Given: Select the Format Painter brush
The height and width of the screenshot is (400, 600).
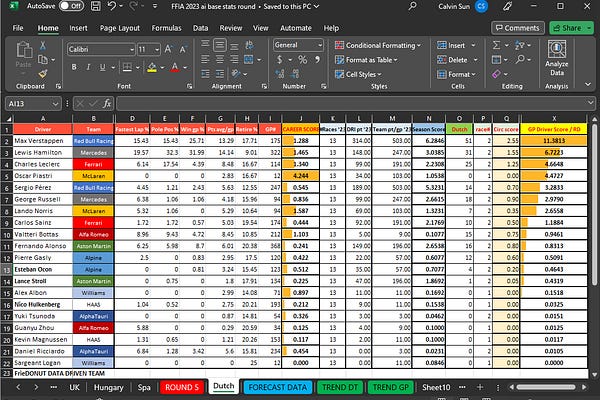Looking at the screenshot, I should coord(43,74).
